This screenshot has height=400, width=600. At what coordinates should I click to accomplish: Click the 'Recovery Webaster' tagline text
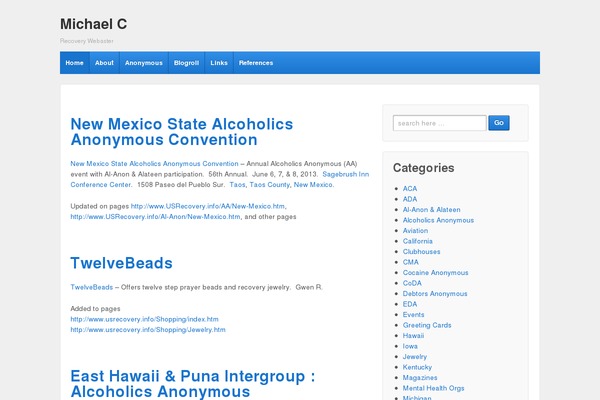[x=87, y=41]
